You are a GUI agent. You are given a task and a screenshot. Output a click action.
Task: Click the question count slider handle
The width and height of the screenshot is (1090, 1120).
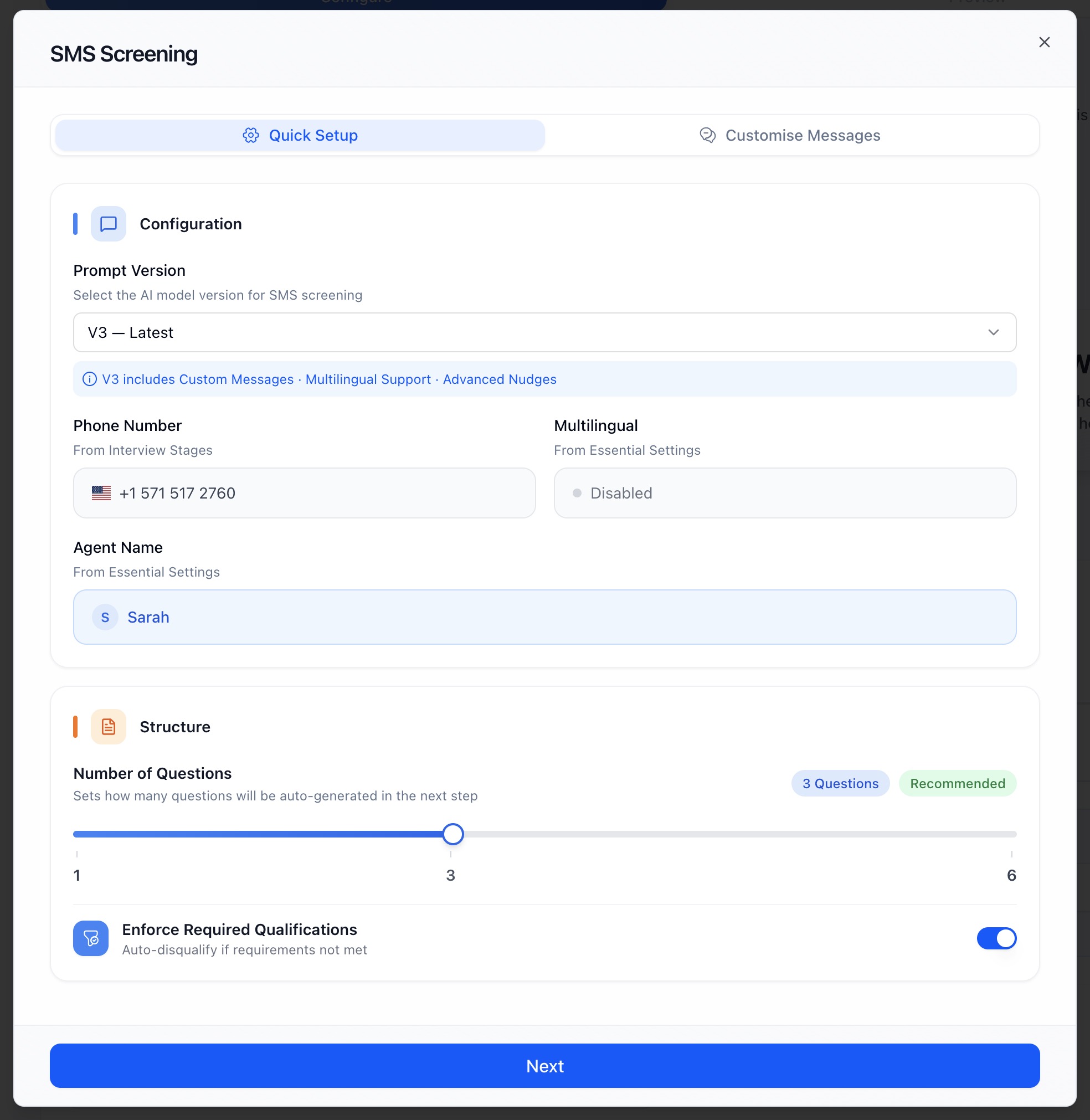click(x=453, y=834)
